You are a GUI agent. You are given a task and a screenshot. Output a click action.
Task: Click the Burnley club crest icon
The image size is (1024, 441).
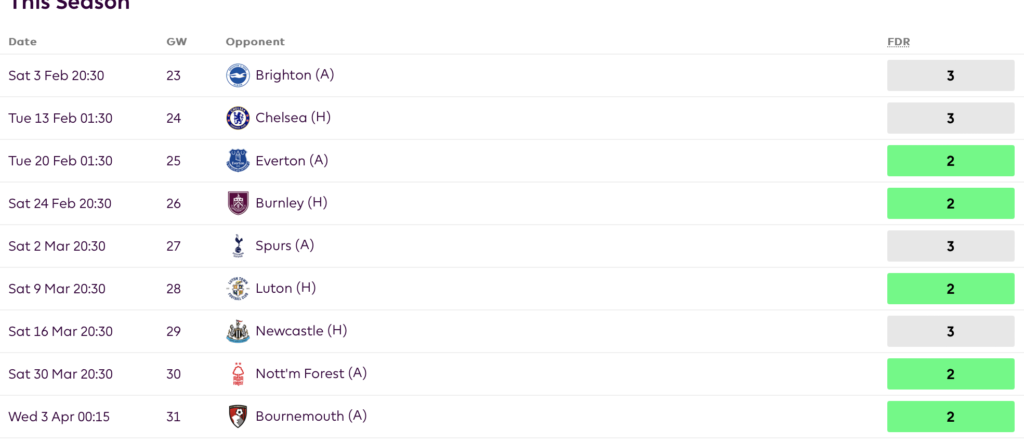pyautogui.click(x=238, y=203)
